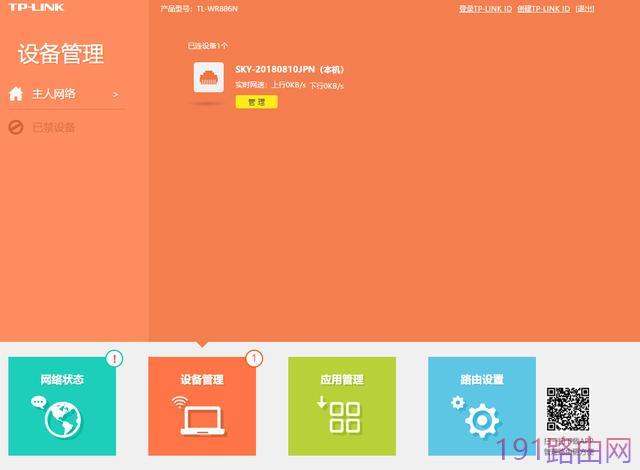Select device name SKY-20180810JPN
The width and height of the screenshot is (640, 470).
[x=275, y=69]
